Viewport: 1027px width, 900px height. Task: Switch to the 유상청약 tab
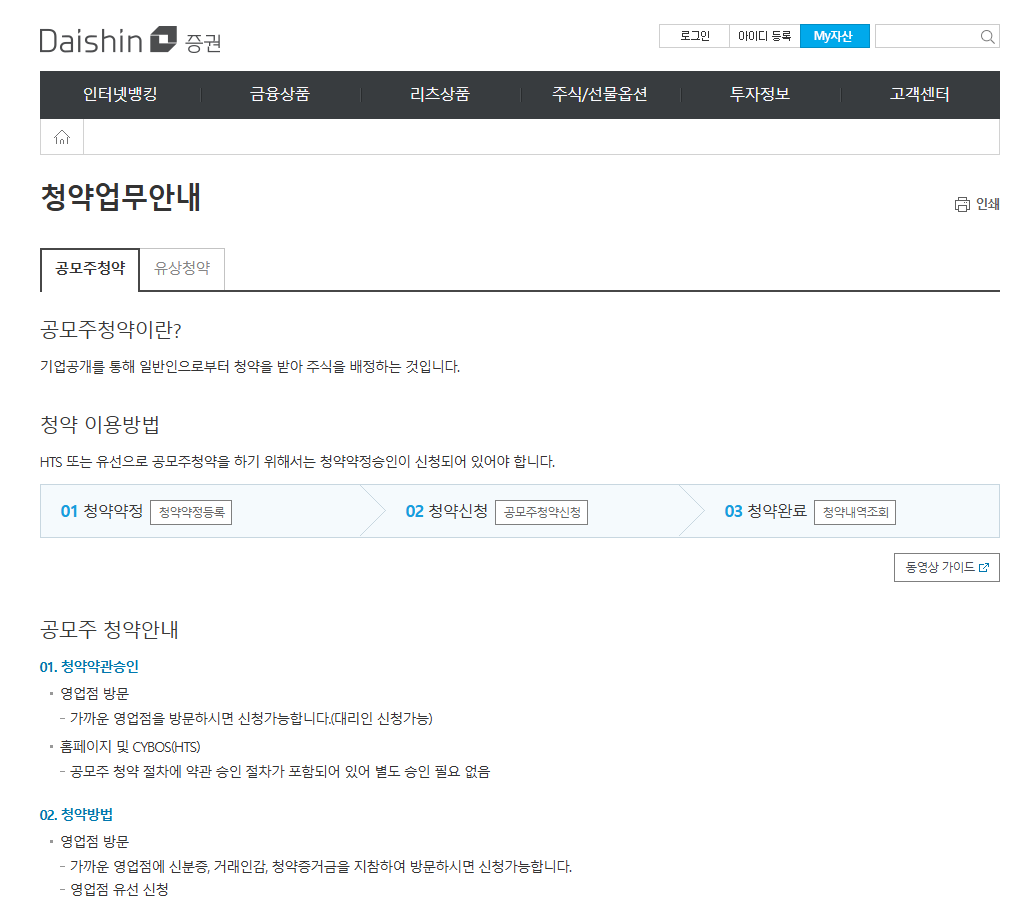tap(181, 270)
